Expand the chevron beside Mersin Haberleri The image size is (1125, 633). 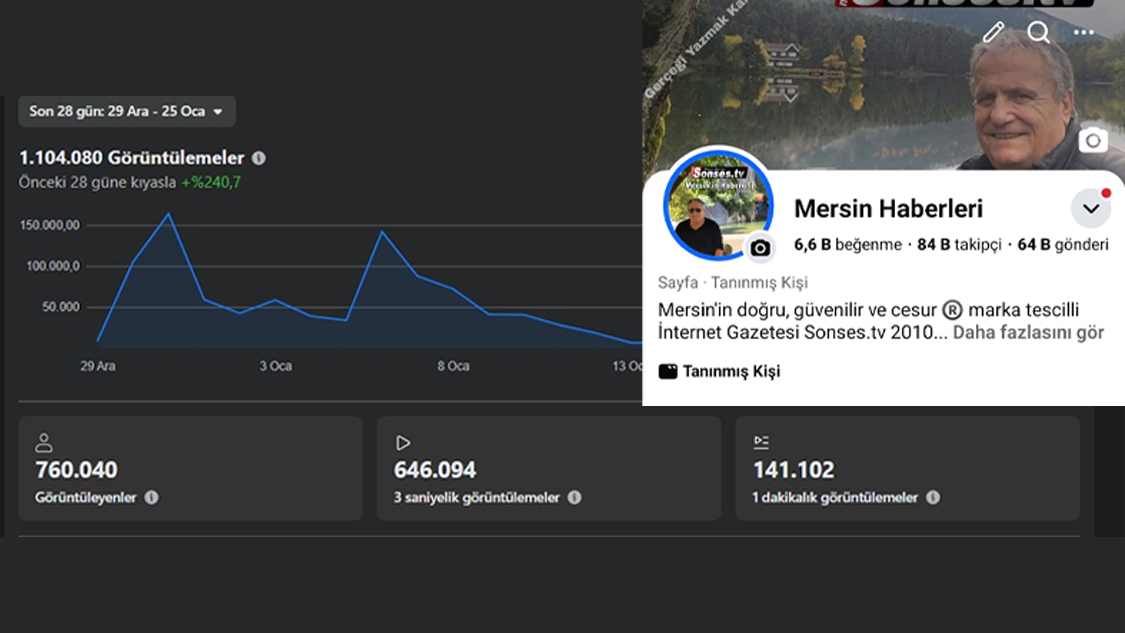click(x=1091, y=209)
